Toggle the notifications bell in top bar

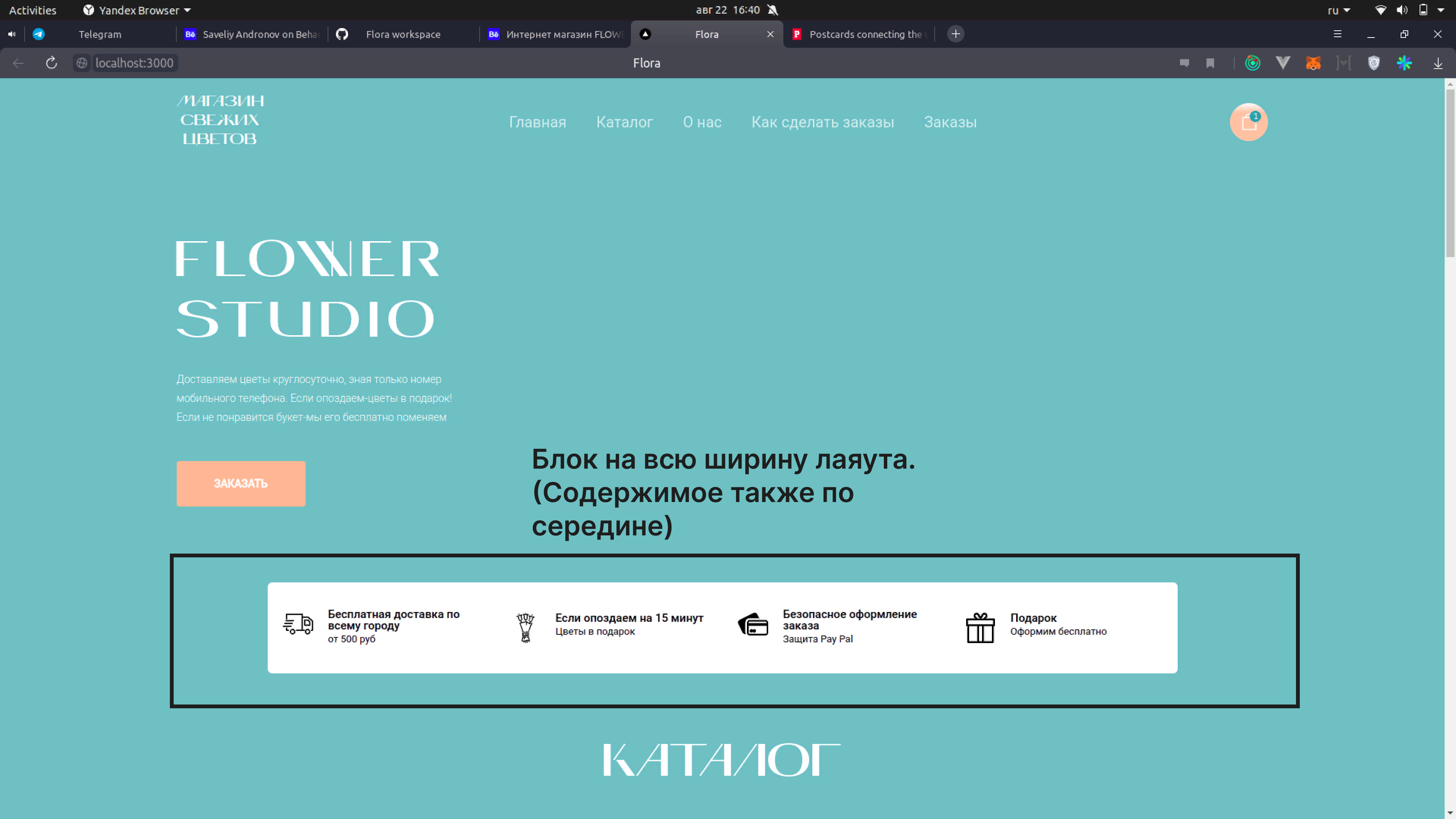point(773,10)
